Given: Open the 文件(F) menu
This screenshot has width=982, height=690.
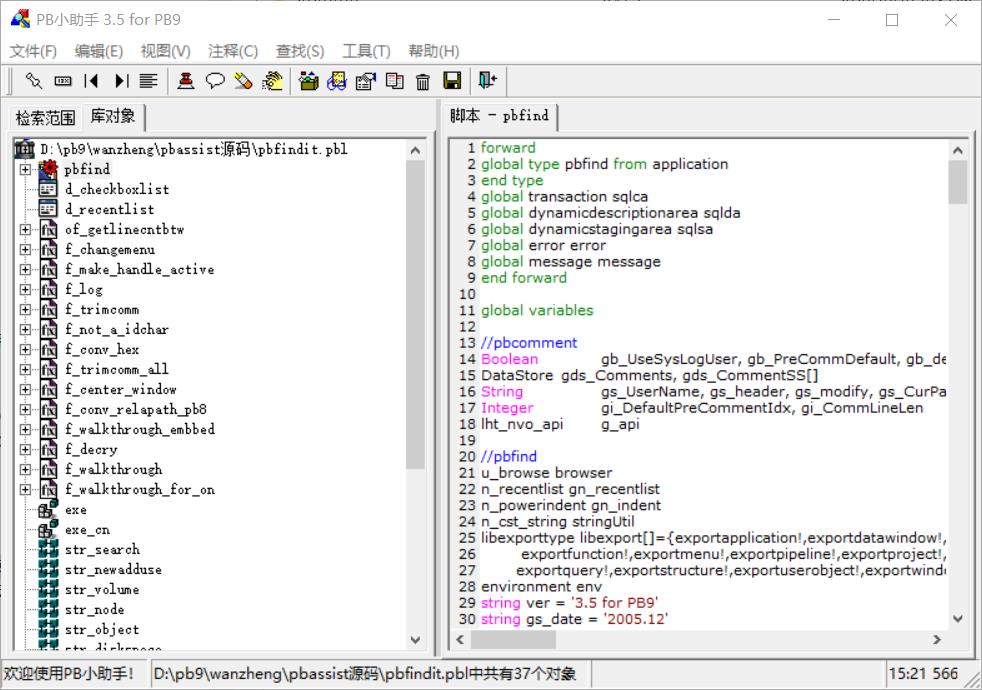Looking at the screenshot, I should pyautogui.click(x=33, y=51).
